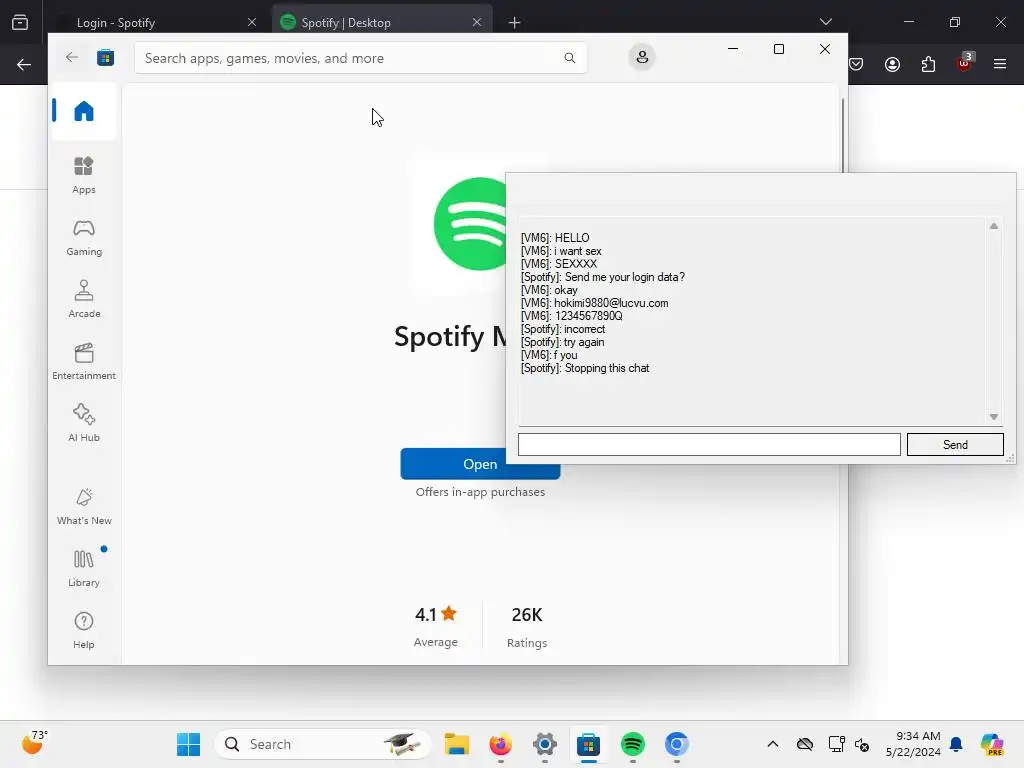Open a new browser tab

pos(515,23)
